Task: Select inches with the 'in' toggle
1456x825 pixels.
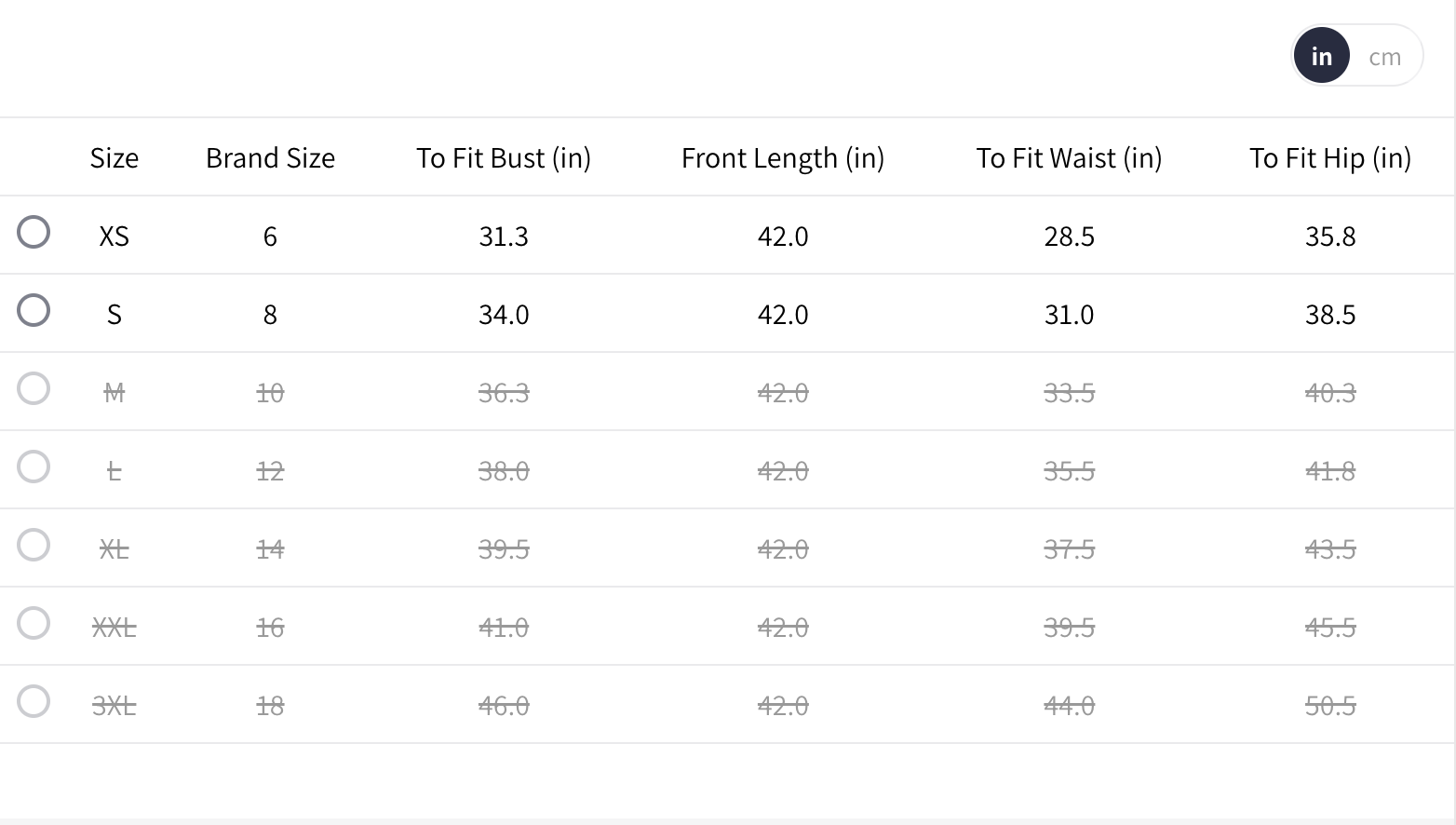Action: (1321, 57)
